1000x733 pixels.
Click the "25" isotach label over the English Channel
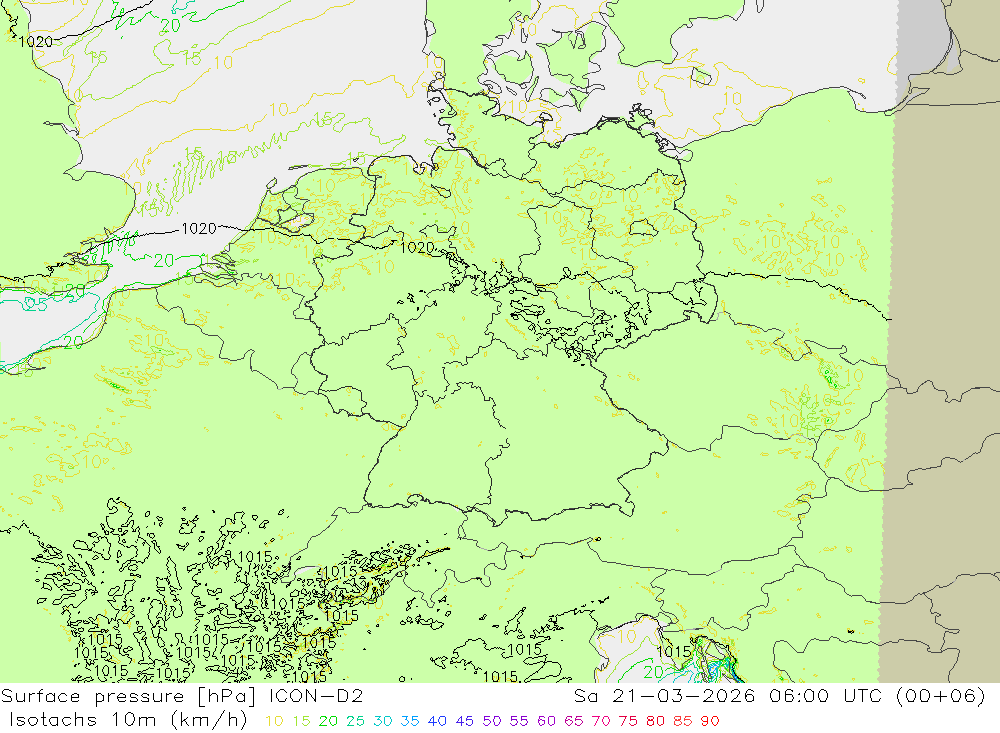coord(36,304)
